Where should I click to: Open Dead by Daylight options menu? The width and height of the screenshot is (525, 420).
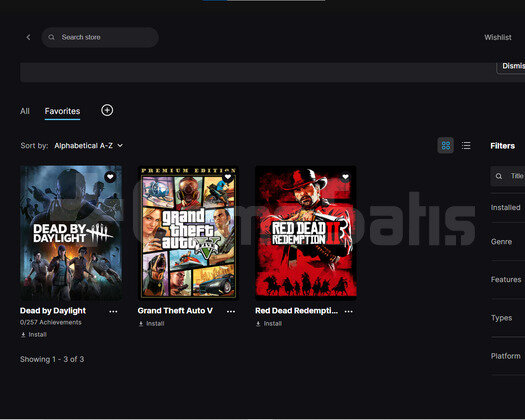click(113, 311)
